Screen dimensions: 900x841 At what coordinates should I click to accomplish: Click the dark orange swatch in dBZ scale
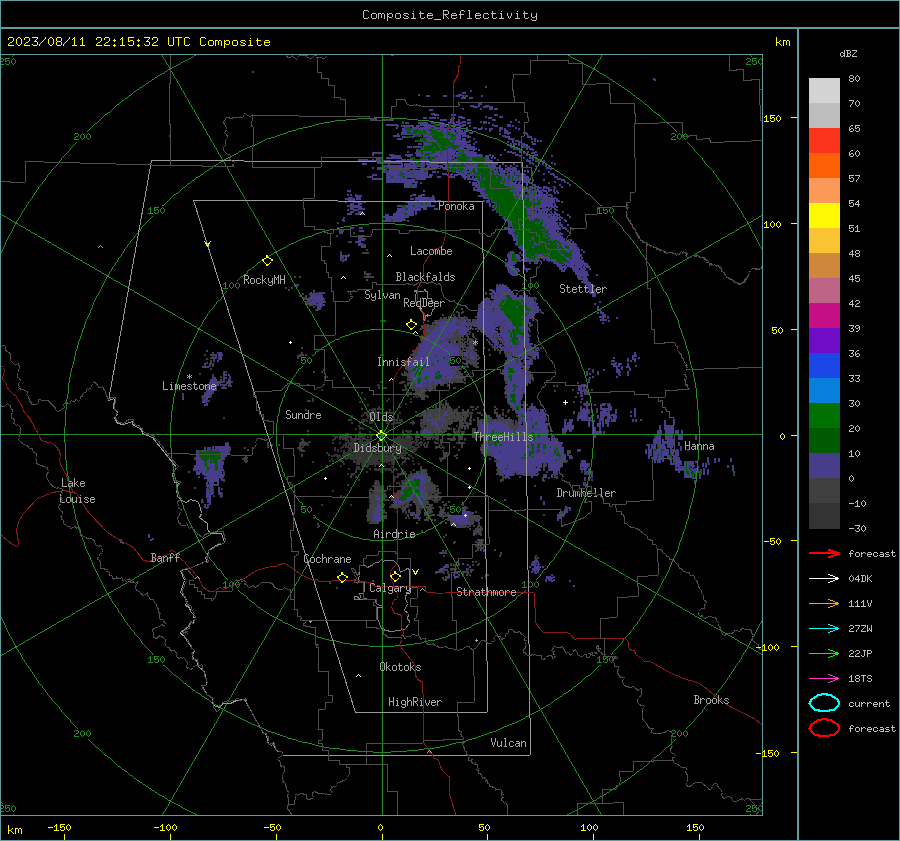tap(824, 165)
